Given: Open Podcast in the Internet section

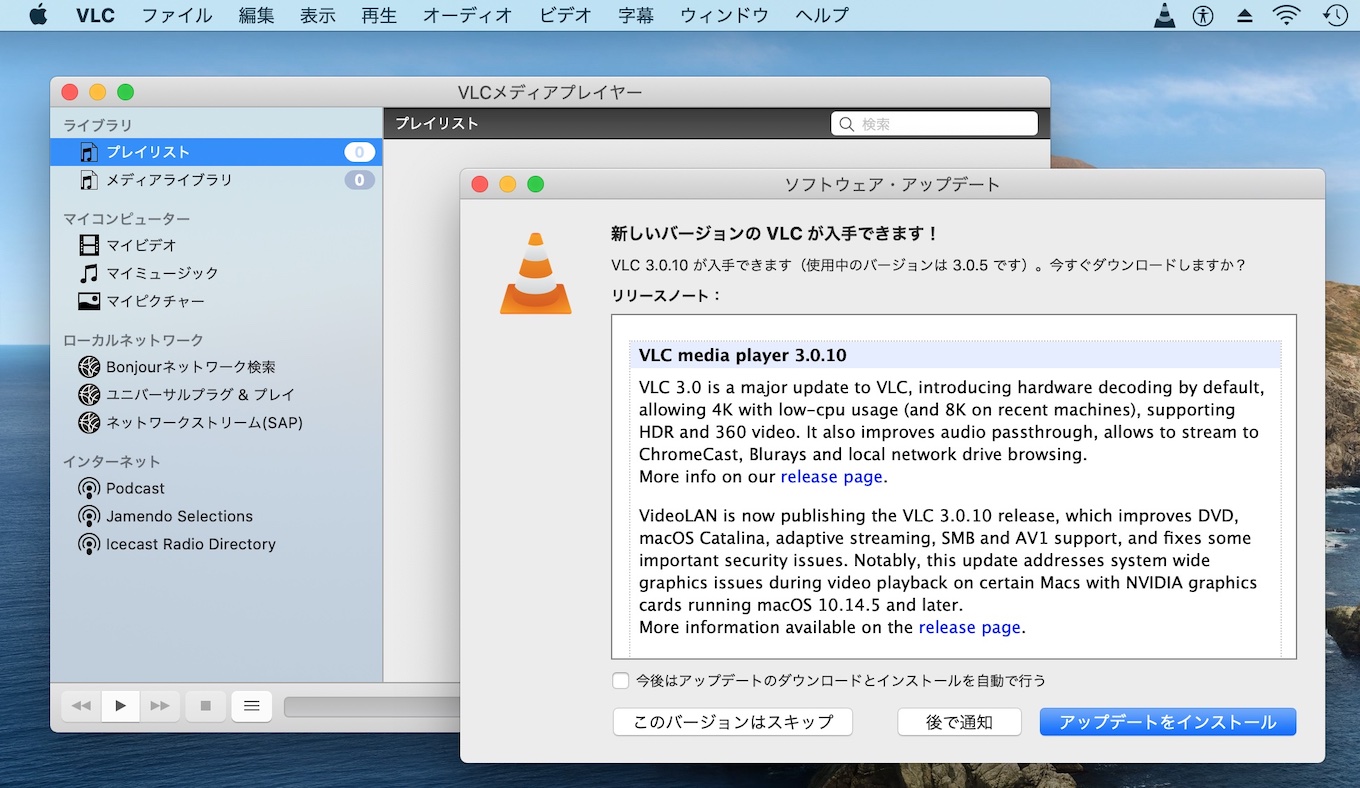Looking at the screenshot, I should [216, 488].
